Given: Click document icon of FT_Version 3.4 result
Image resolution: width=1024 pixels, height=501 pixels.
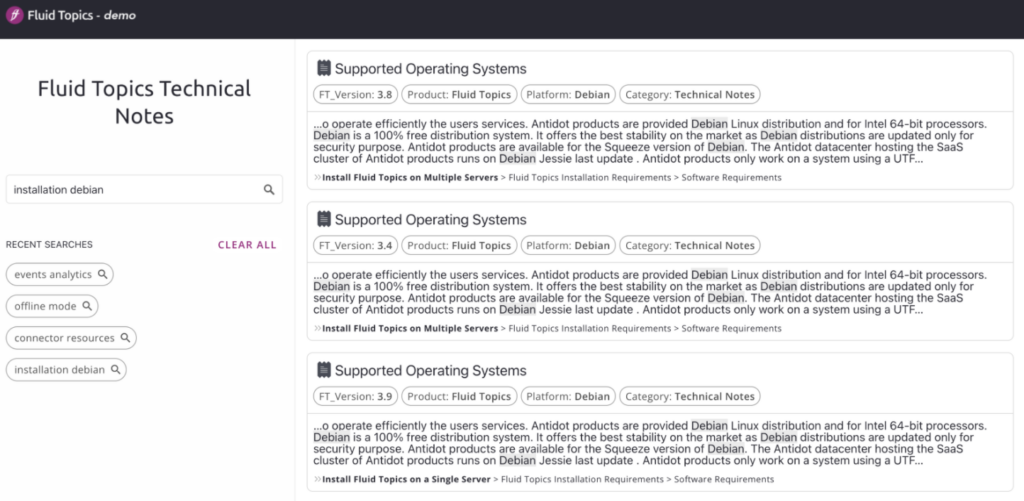Looking at the screenshot, I should (324, 219).
